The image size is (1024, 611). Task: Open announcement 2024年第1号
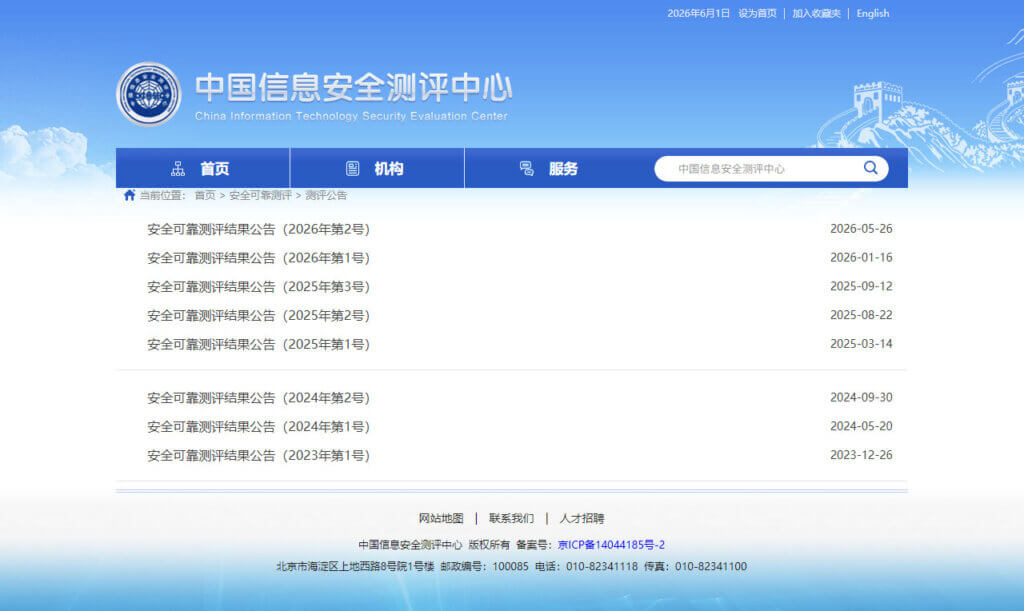tap(259, 426)
